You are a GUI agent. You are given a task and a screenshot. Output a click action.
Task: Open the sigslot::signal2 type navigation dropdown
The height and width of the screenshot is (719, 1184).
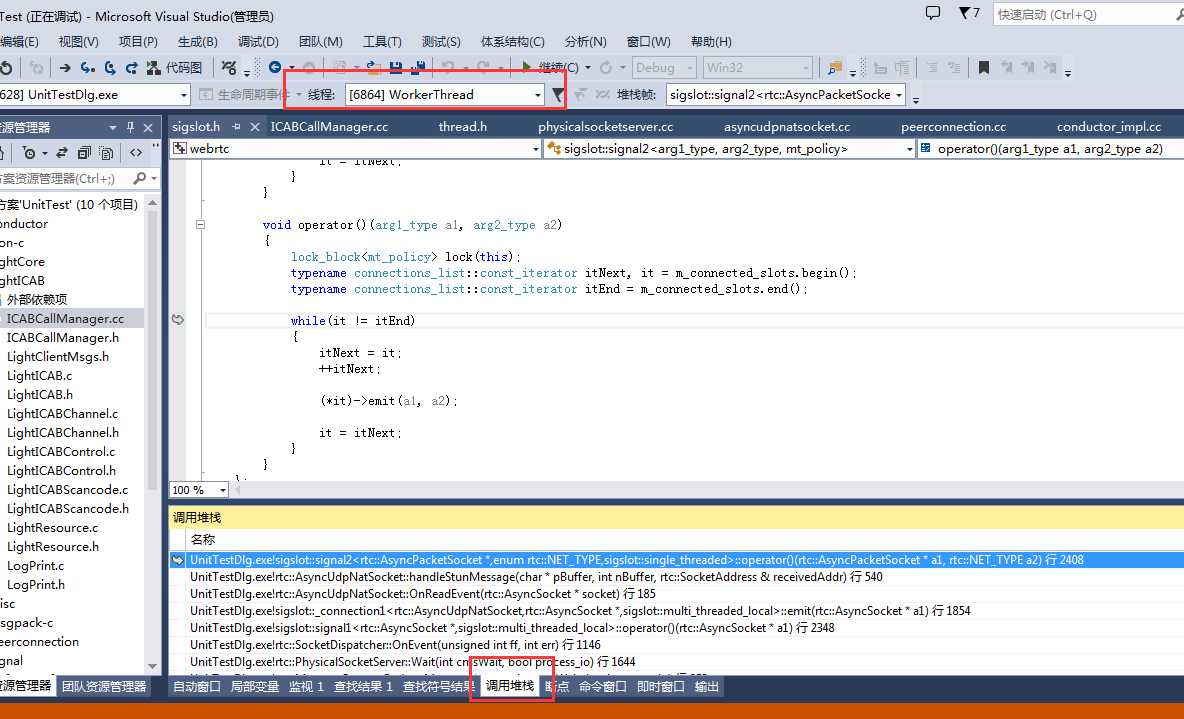[729, 149]
